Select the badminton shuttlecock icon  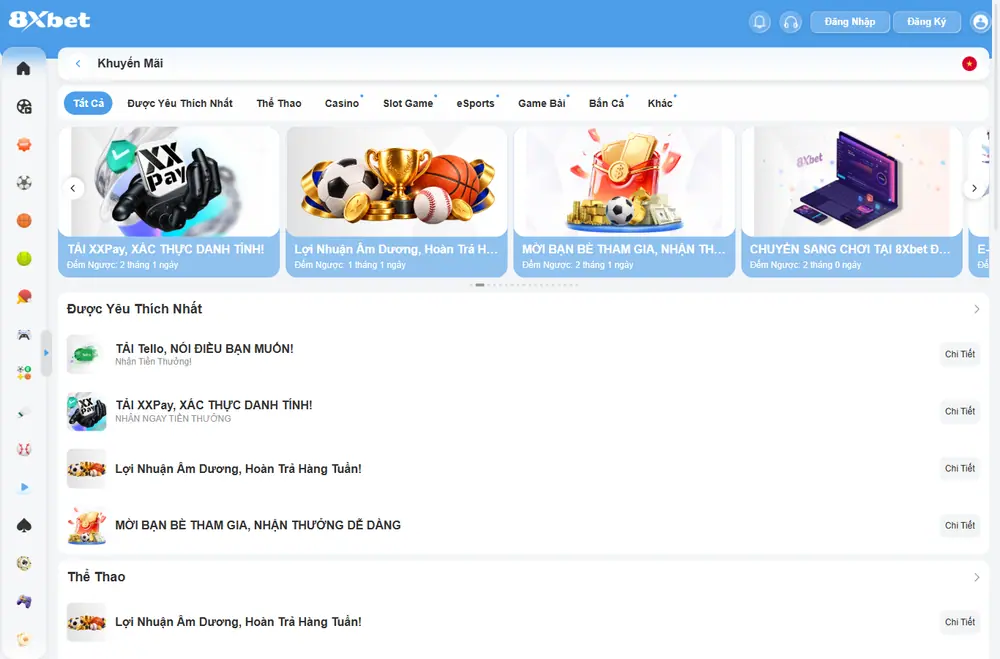(24, 411)
